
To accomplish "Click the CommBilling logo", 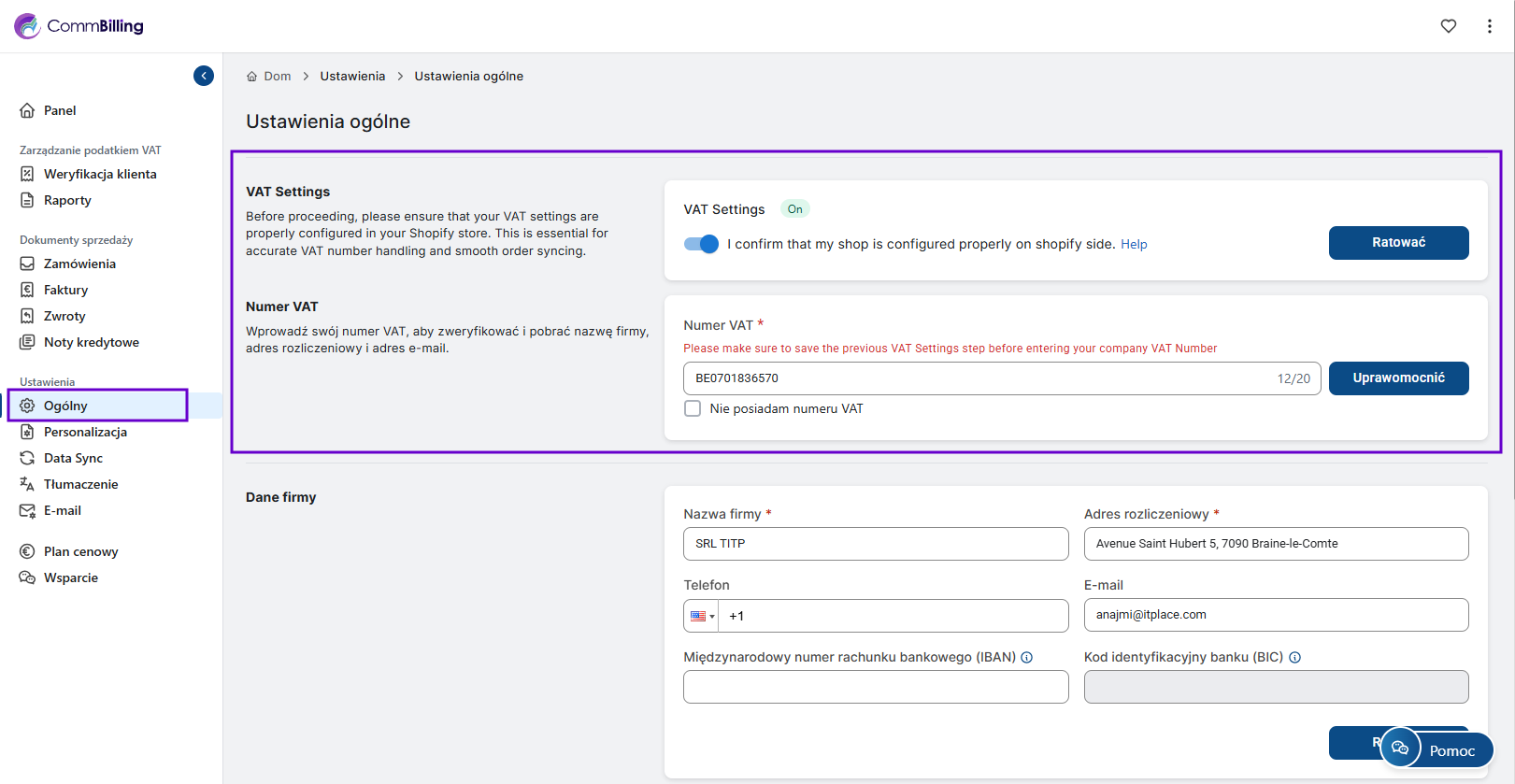I will pos(79,26).
